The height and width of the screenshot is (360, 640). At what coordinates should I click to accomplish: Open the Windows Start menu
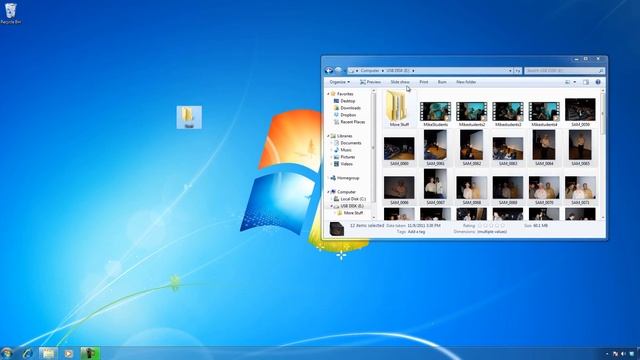pyautogui.click(x=7, y=353)
